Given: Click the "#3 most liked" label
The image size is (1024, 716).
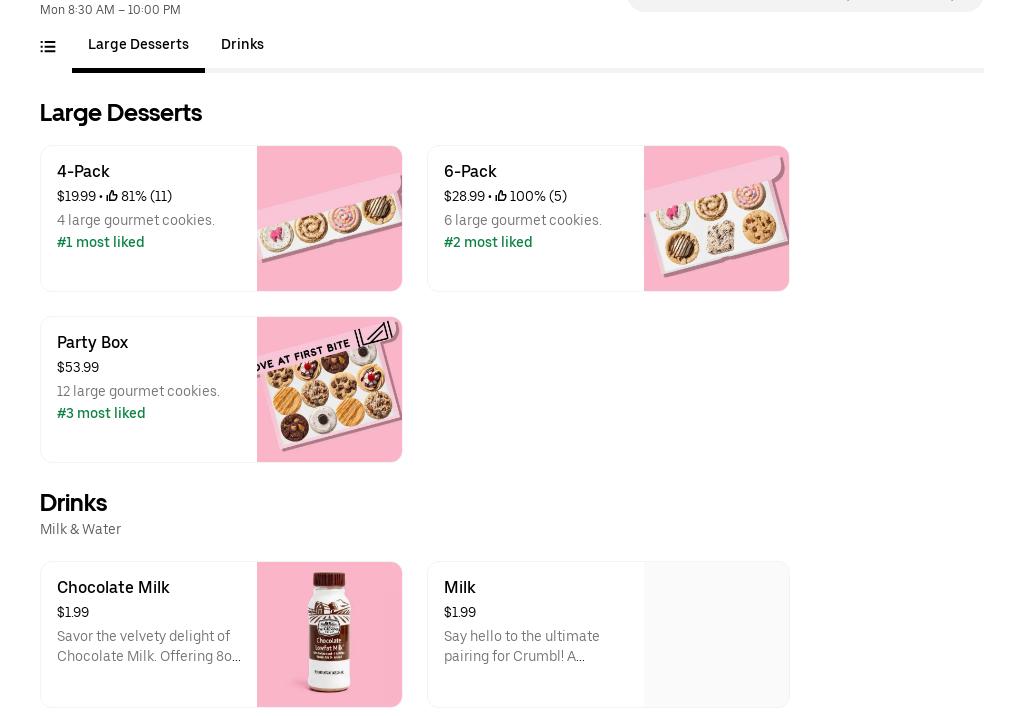Looking at the screenshot, I should (101, 414).
